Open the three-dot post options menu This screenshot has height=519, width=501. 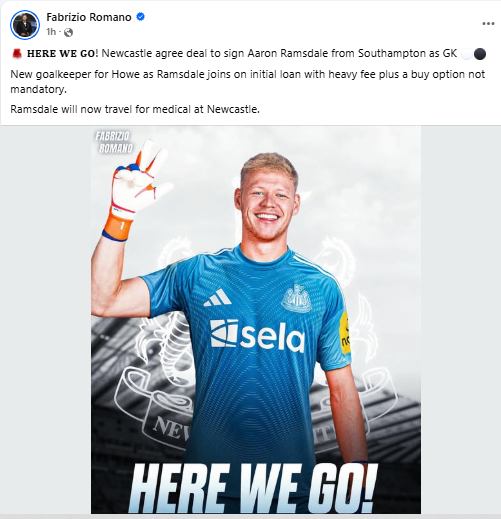[x=488, y=24]
